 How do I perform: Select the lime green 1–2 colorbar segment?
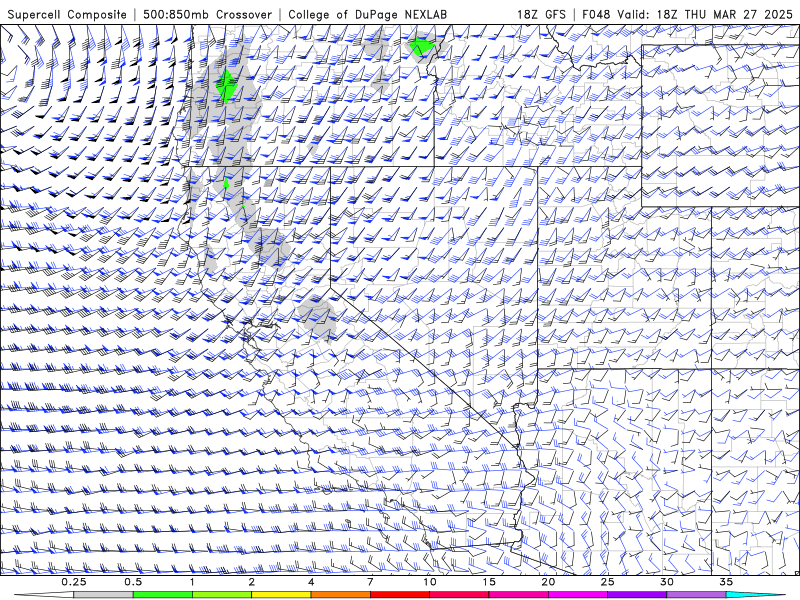(x=222, y=595)
